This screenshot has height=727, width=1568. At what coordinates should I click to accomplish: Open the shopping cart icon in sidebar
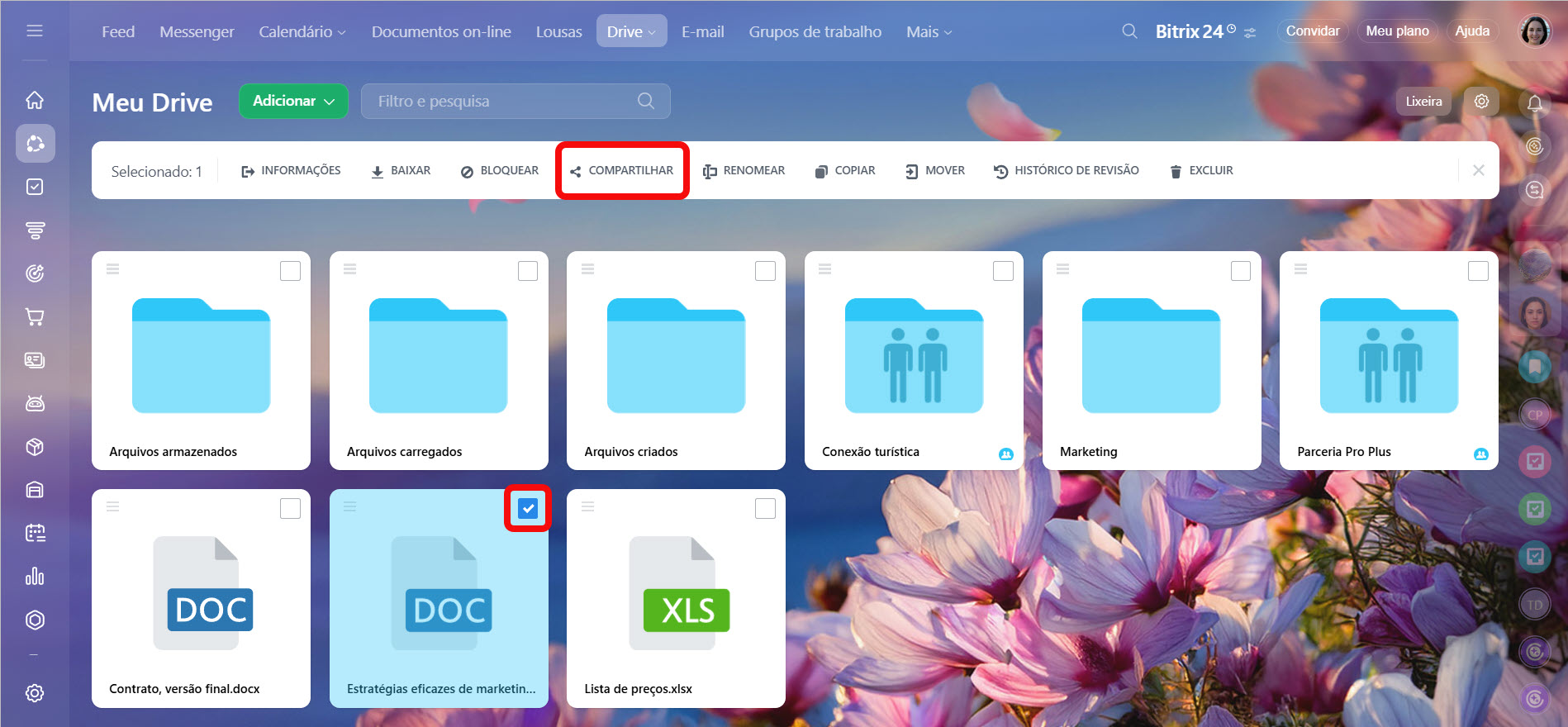pyautogui.click(x=35, y=316)
